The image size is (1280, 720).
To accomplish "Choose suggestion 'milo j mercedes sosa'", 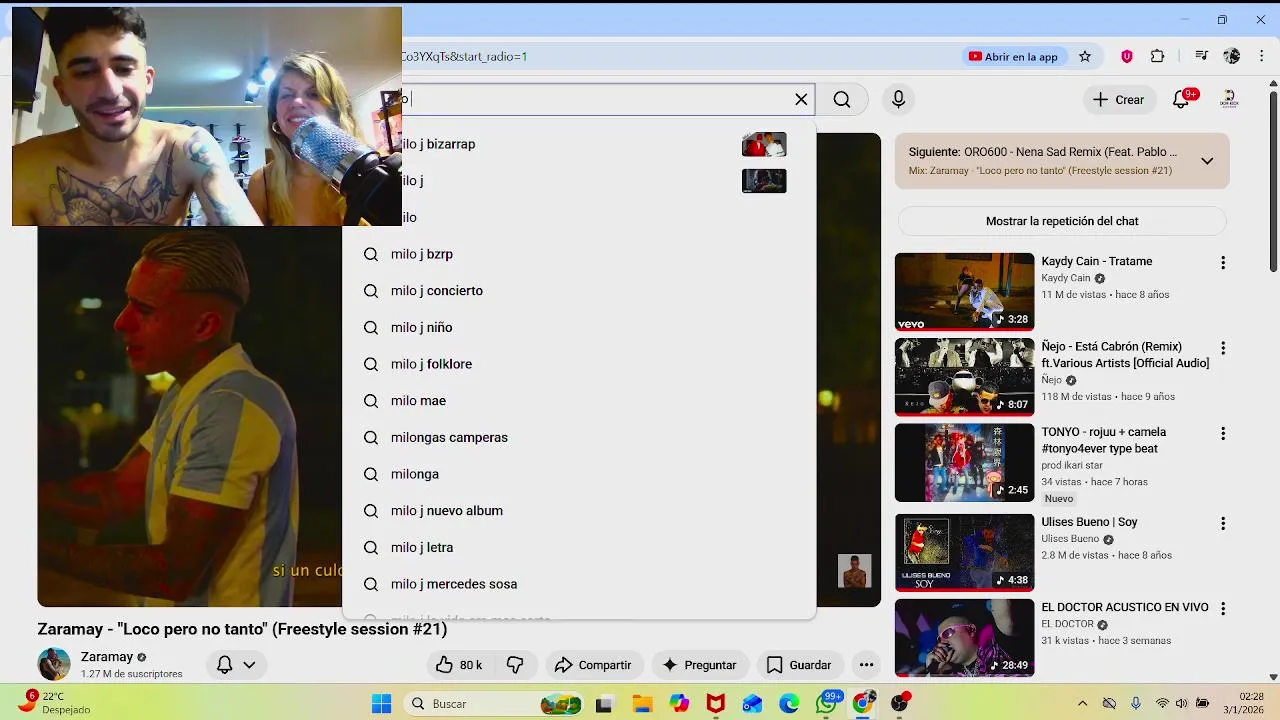I will (x=579, y=584).
